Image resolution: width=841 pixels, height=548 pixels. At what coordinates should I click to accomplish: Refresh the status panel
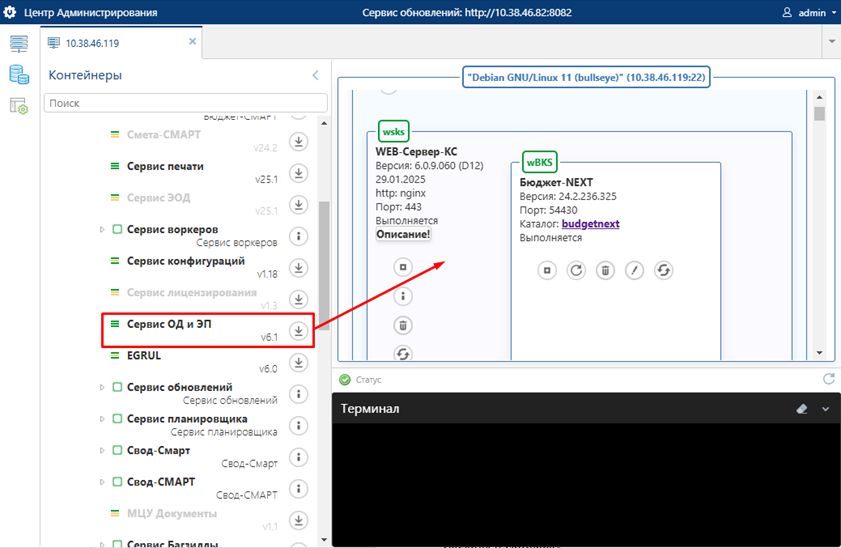tap(829, 379)
